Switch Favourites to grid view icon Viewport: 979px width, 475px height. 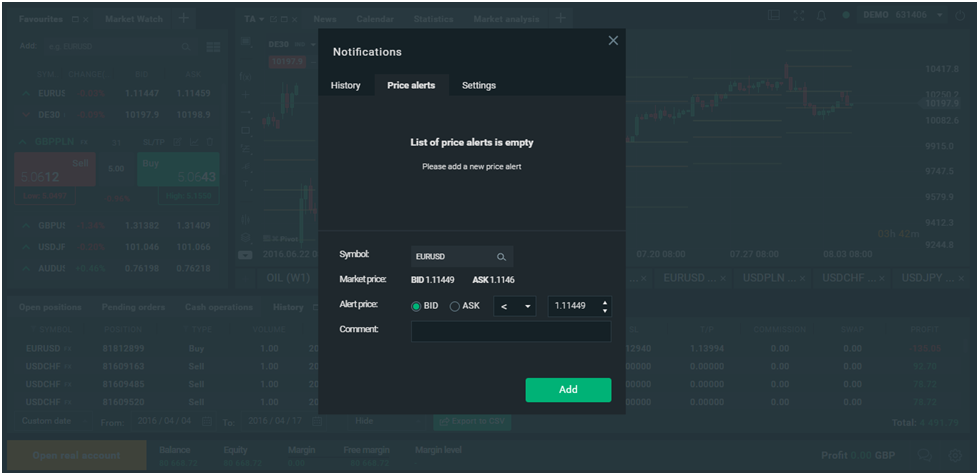click(213, 47)
